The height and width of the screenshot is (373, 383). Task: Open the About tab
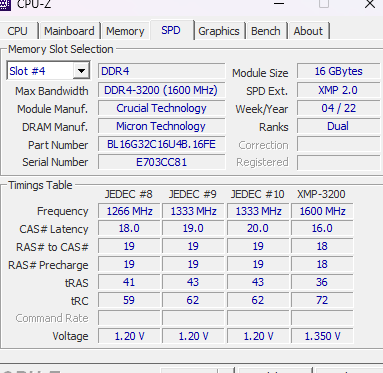pos(308,31)
